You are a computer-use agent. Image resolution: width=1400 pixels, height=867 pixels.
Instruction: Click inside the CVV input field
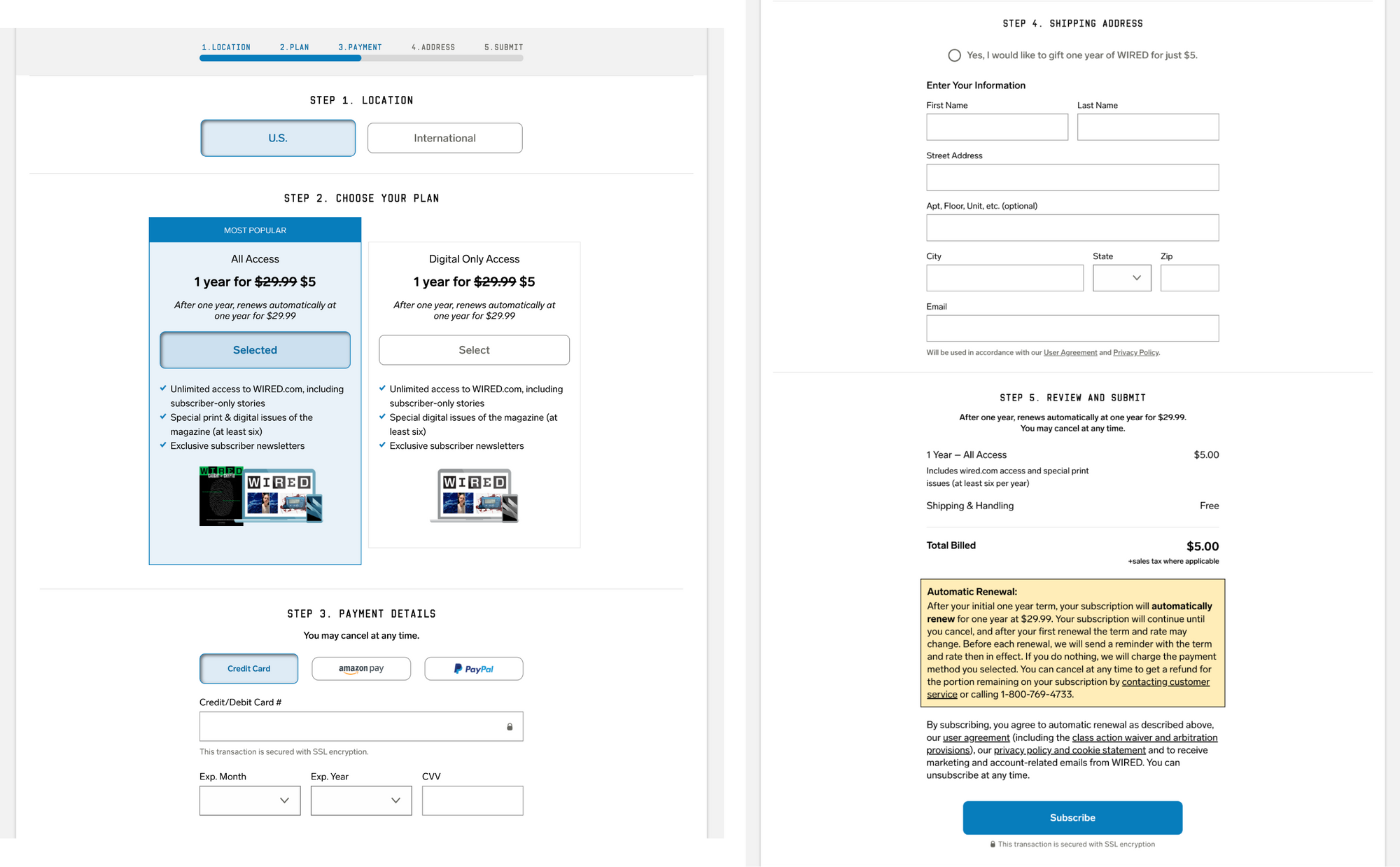coord(472,800)
